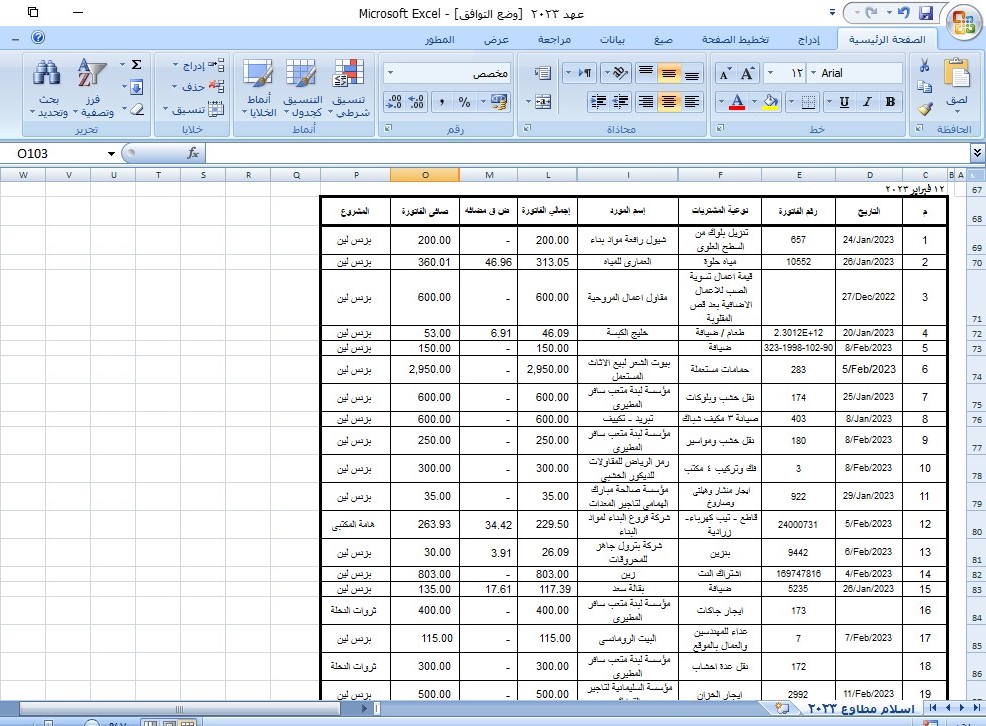
Task: Apply comma style format
Action: pyautogui.click(x=441, y=102)
